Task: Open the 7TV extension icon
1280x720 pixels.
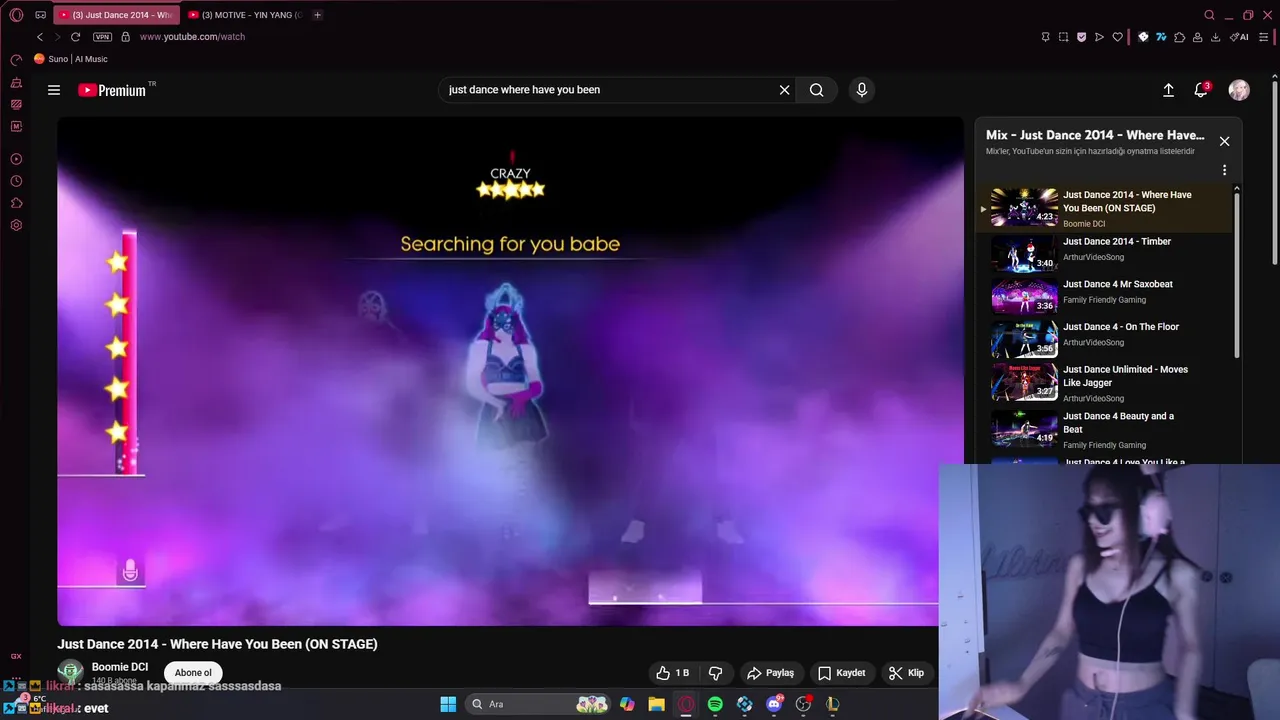Action: tap(1161, 37)
